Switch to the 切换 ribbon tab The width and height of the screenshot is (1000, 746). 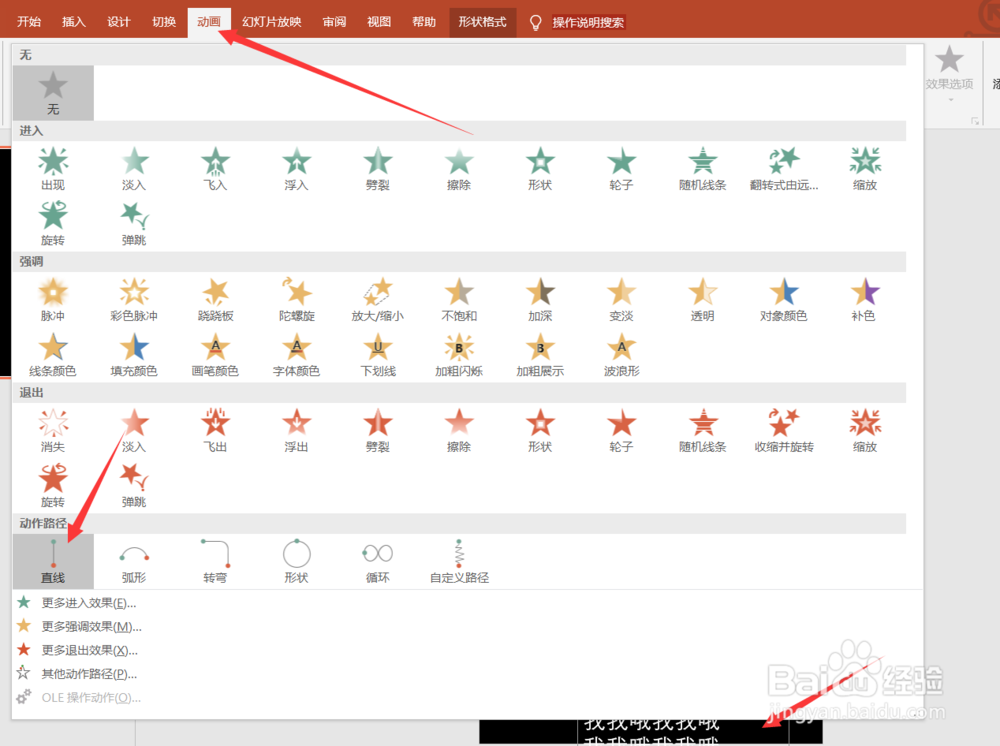(164, 22)
